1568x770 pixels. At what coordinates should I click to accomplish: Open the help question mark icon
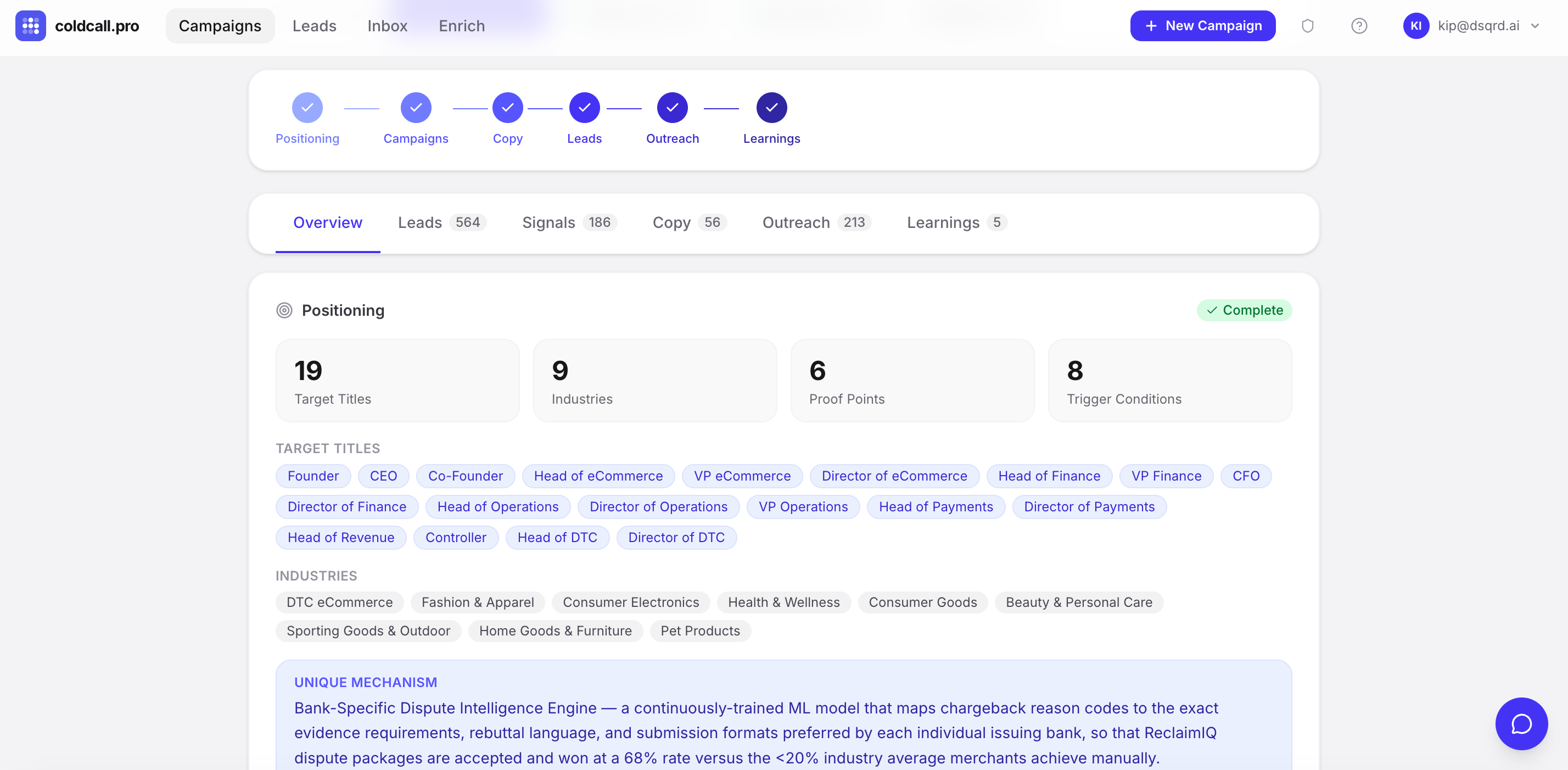[x=1359, y=26]
